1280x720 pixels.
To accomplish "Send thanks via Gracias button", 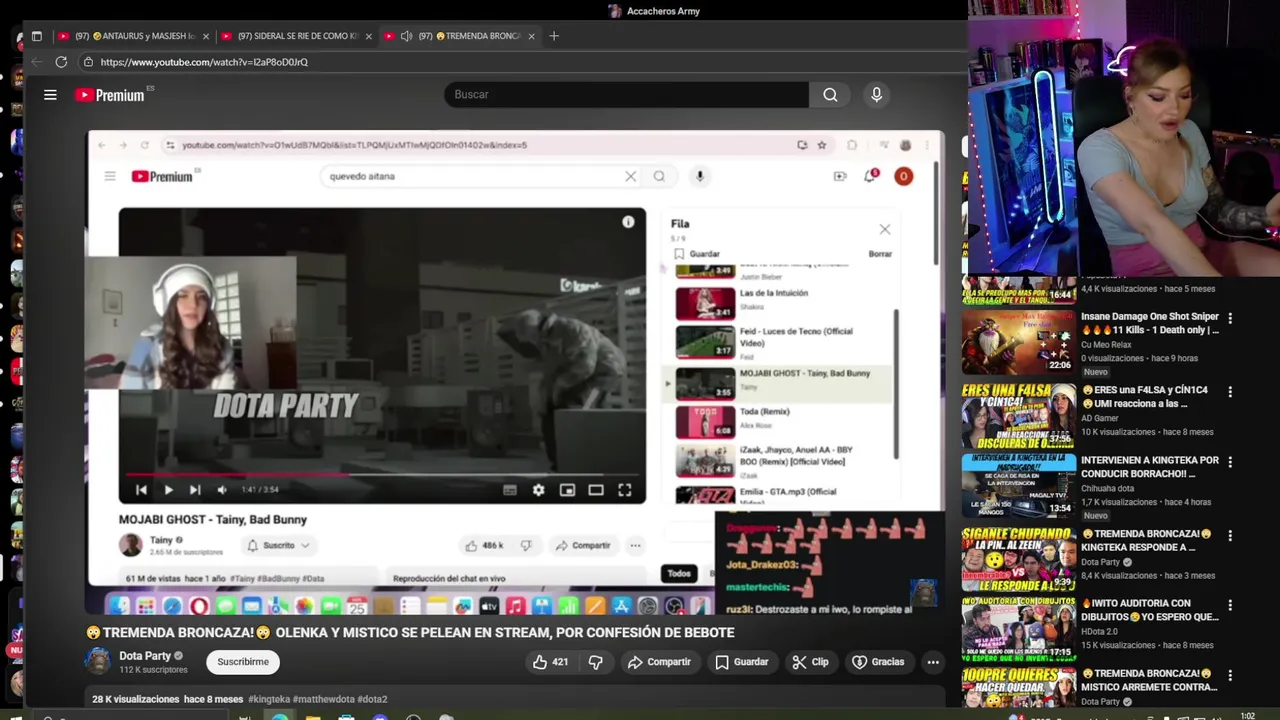I will 878,662.
